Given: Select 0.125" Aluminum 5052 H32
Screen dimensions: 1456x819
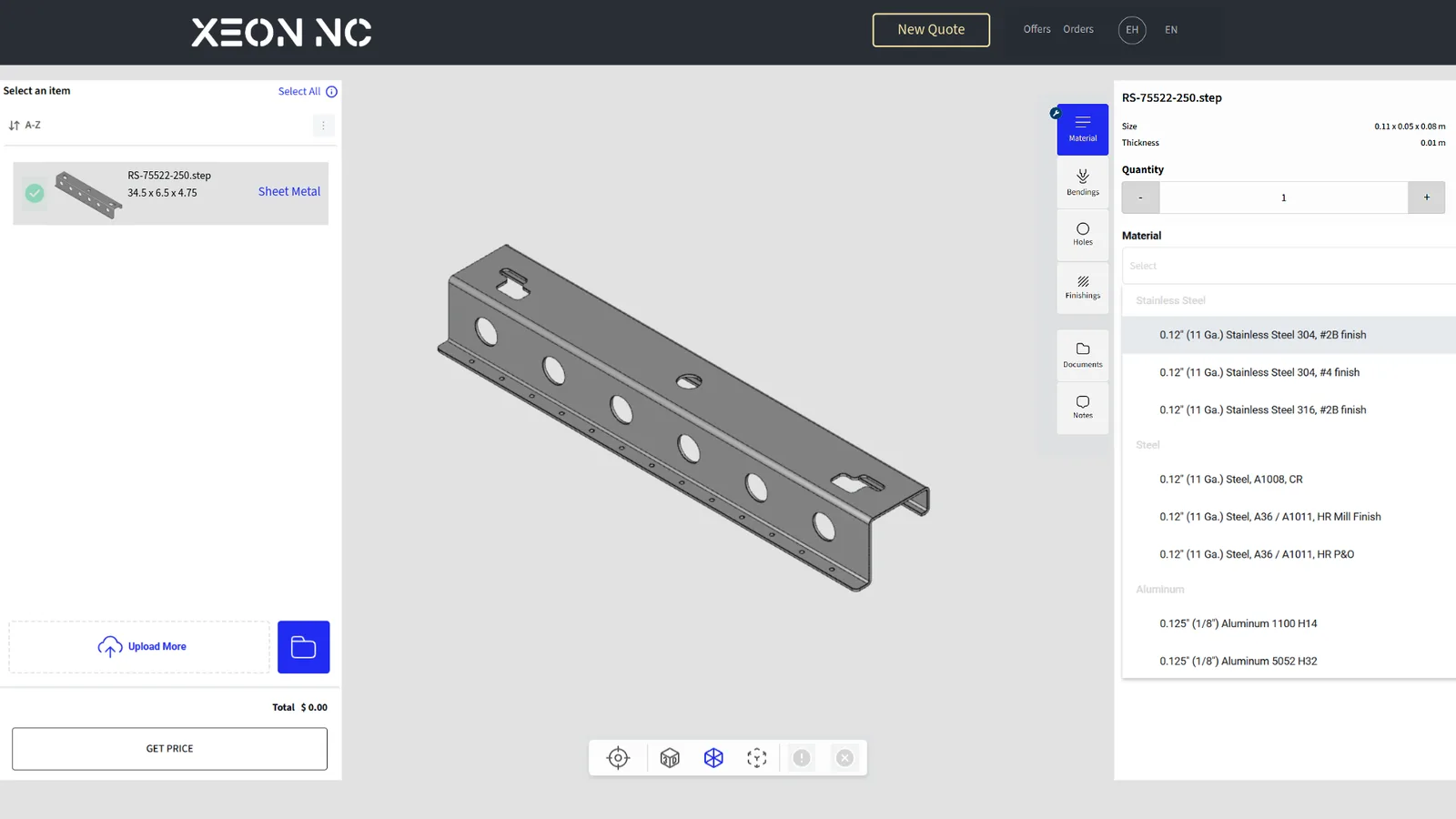Looking at the screenshot, I should 1289,662.
